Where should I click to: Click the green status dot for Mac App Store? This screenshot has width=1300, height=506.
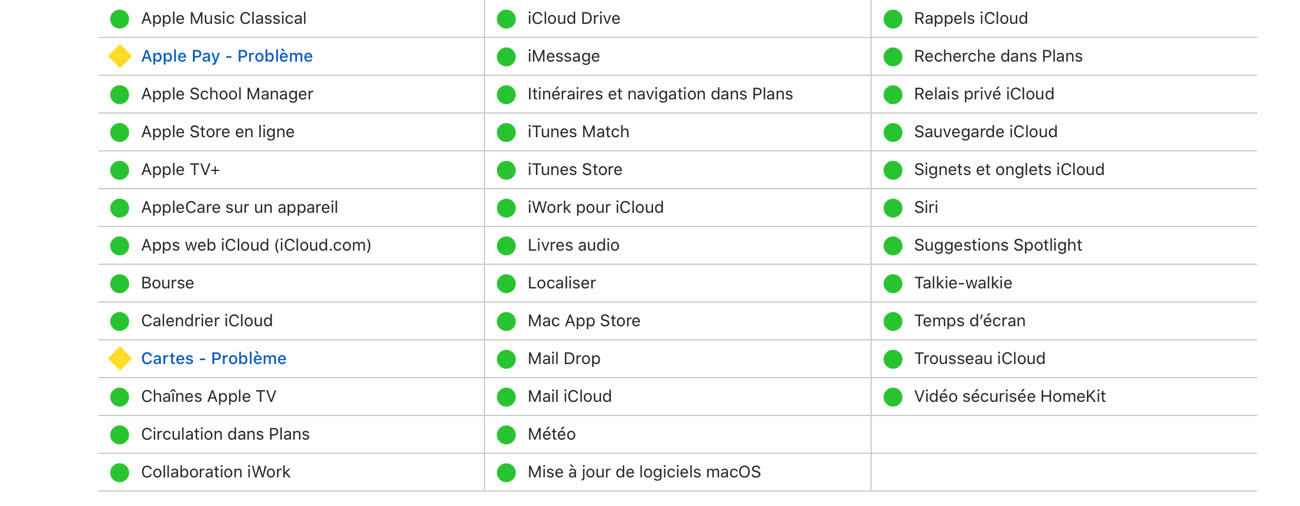click(506, 321)
